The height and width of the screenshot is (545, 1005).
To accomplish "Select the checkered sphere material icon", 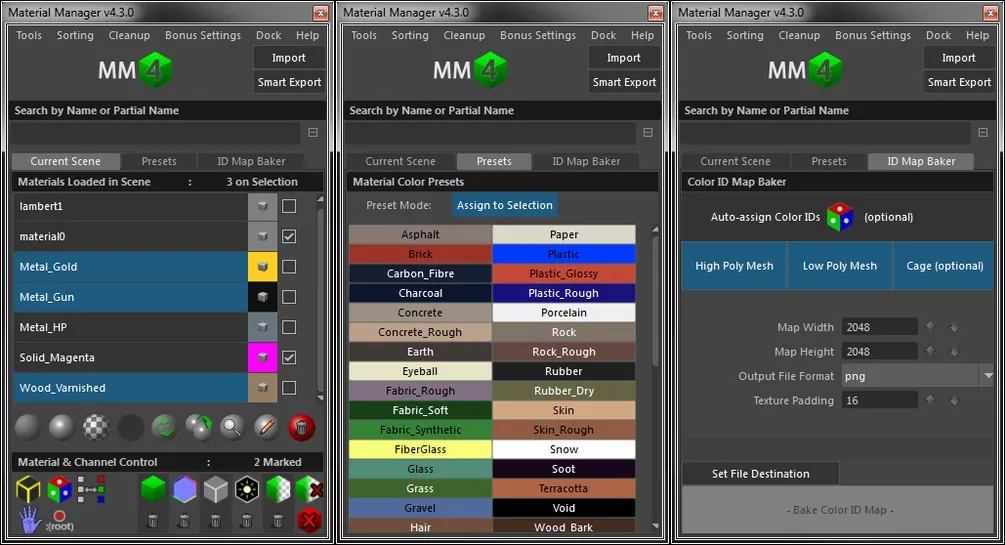I will 96,428.
